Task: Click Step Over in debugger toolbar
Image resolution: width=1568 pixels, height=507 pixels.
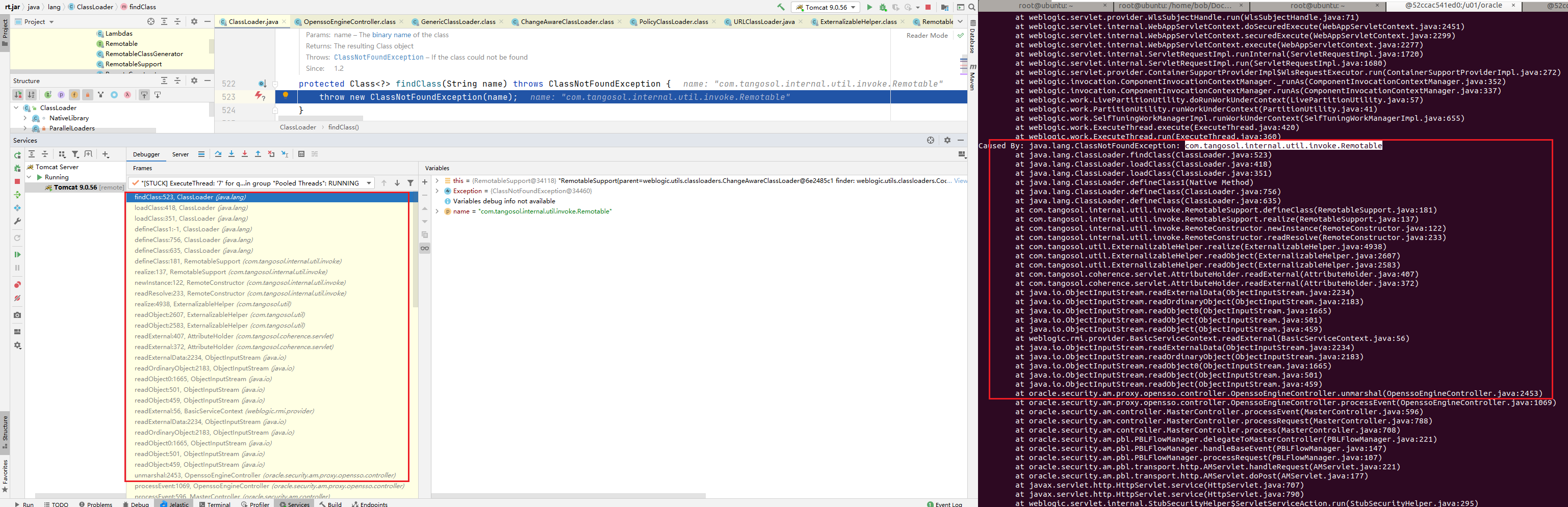Action: tap(218, 154)
